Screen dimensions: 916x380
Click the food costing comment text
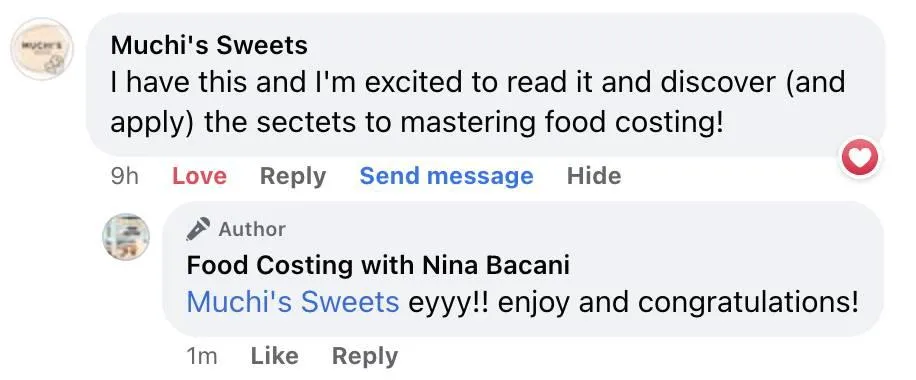[x=477, y=102]
